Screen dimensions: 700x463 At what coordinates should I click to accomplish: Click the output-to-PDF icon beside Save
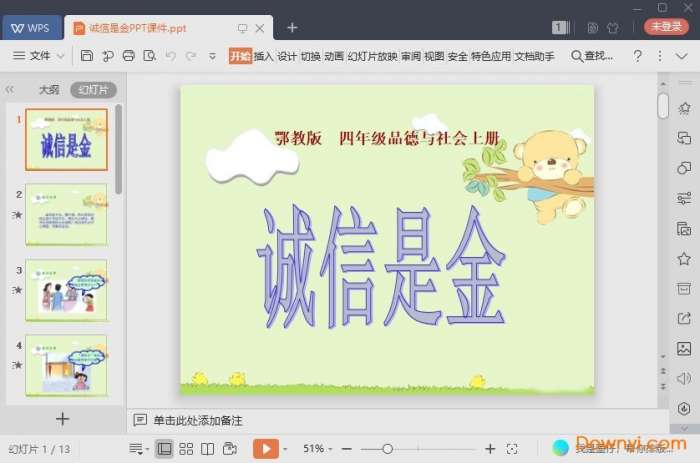tap(108, 56)
